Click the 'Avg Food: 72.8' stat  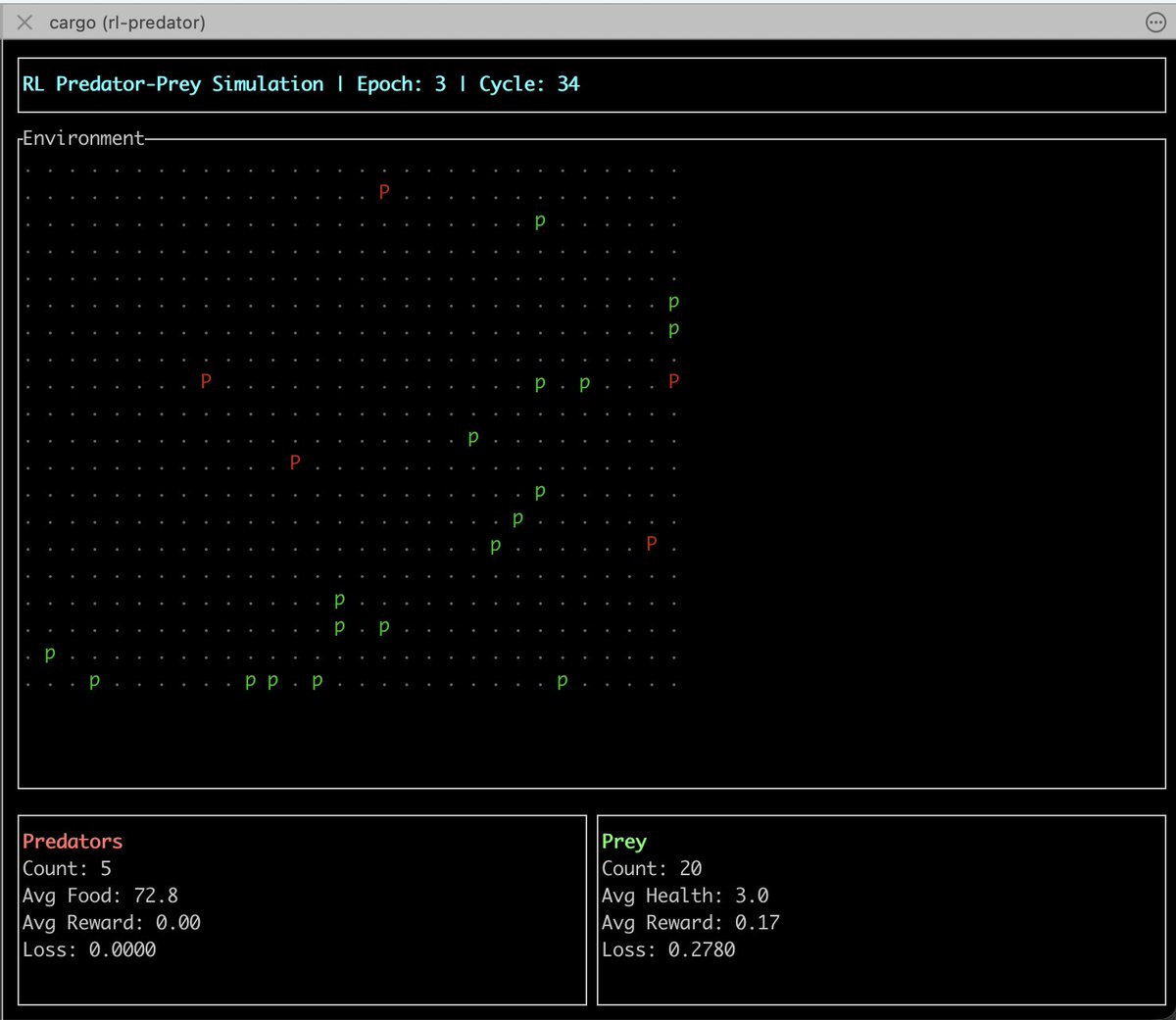point(100,896)
